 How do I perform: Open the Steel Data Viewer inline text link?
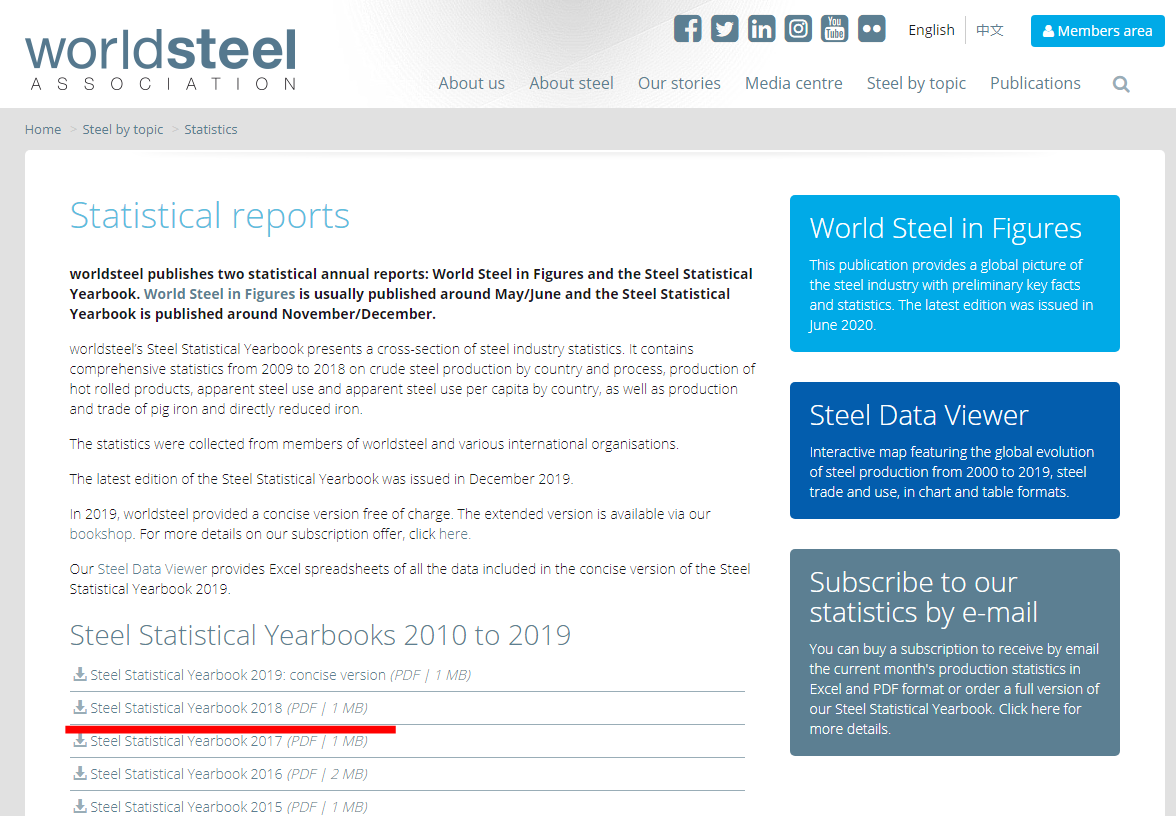point(152,569)
